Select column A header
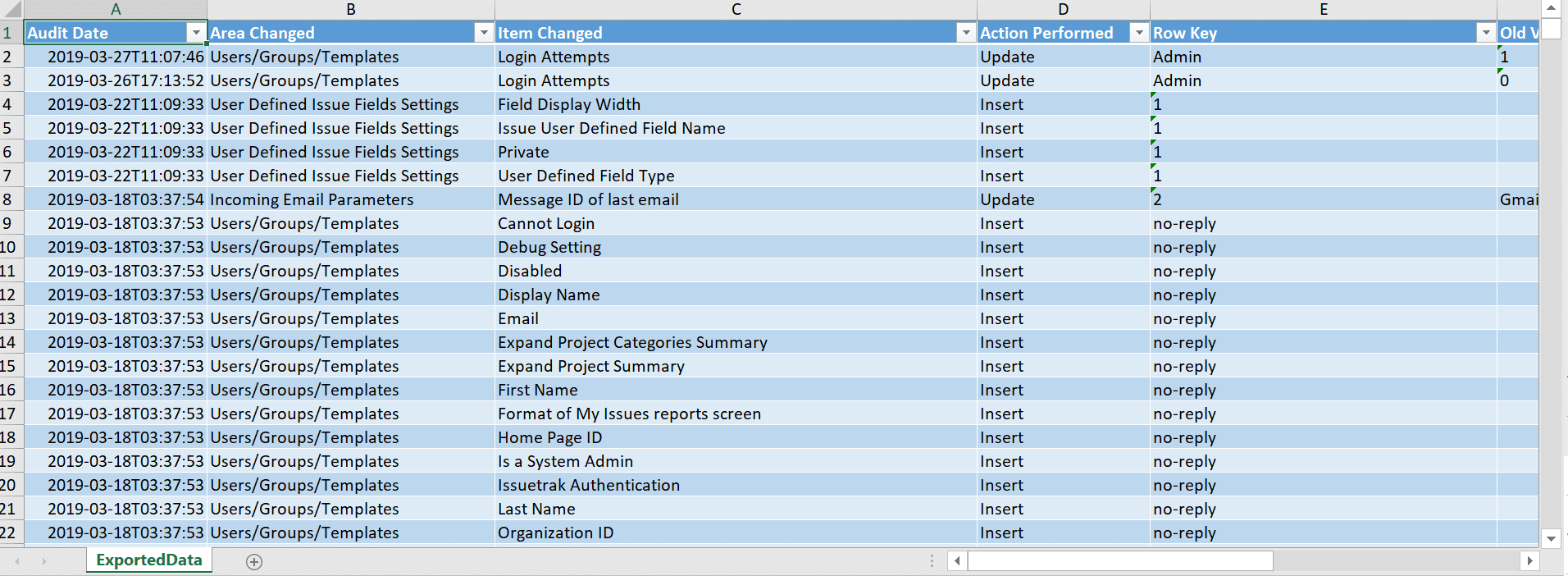This screenshot has width=1568, height=576. (x=116, y=10)
